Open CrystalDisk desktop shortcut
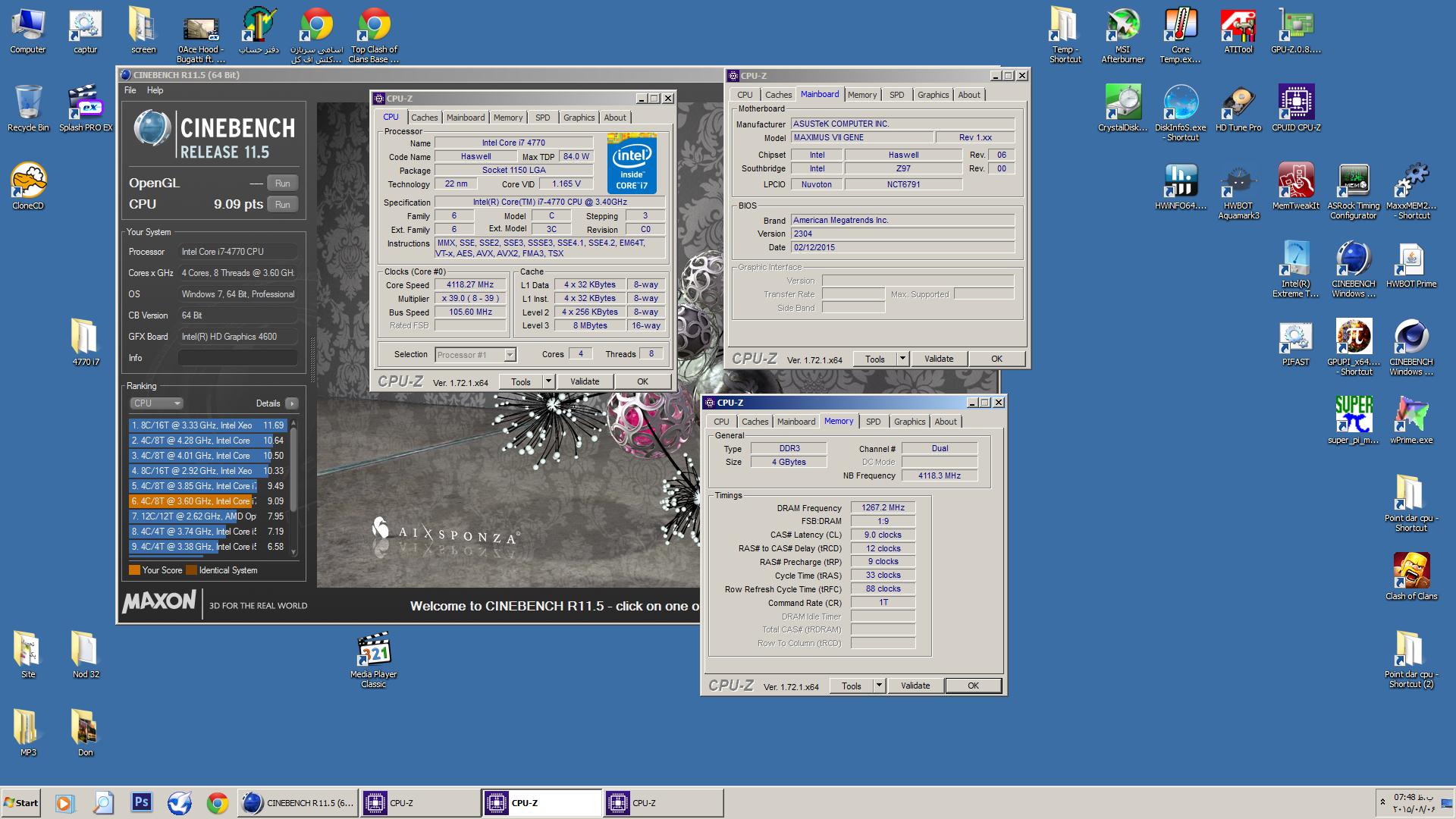Image resolution: width=1456 pixels, height=819 pixels. coord(1122,108)
